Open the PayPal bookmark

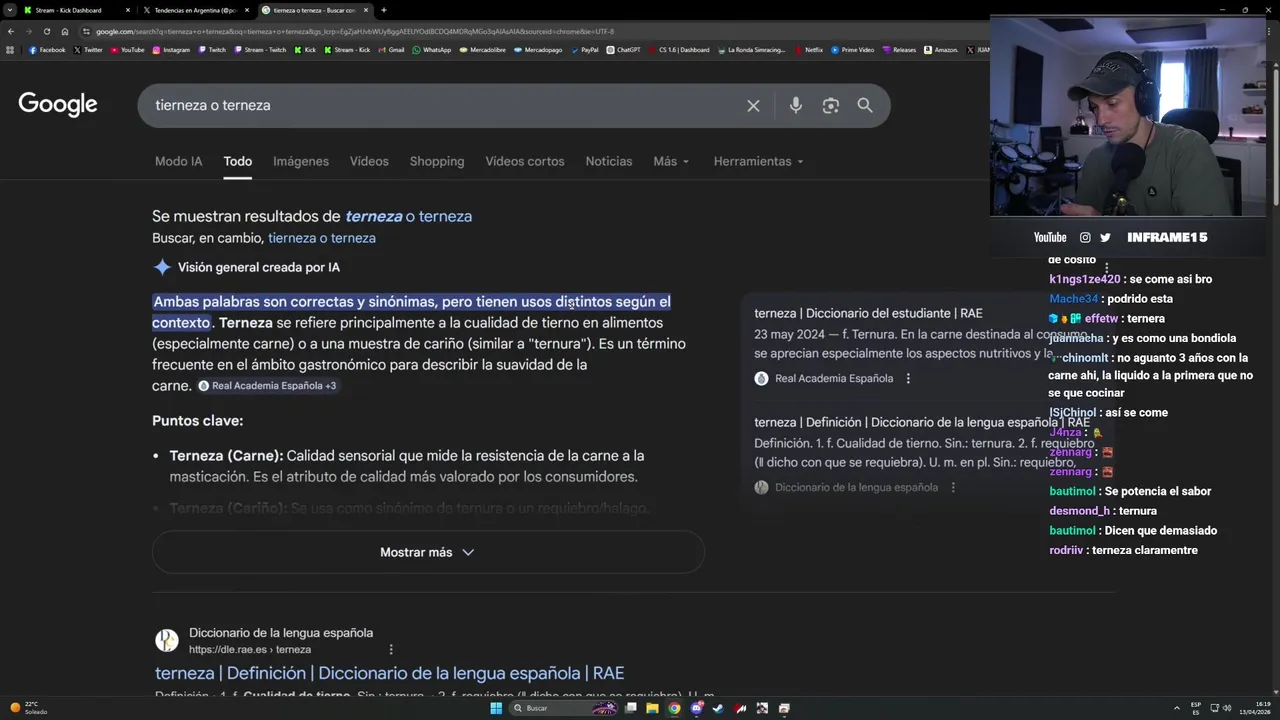pyautogui.click(x=584, y=50)
